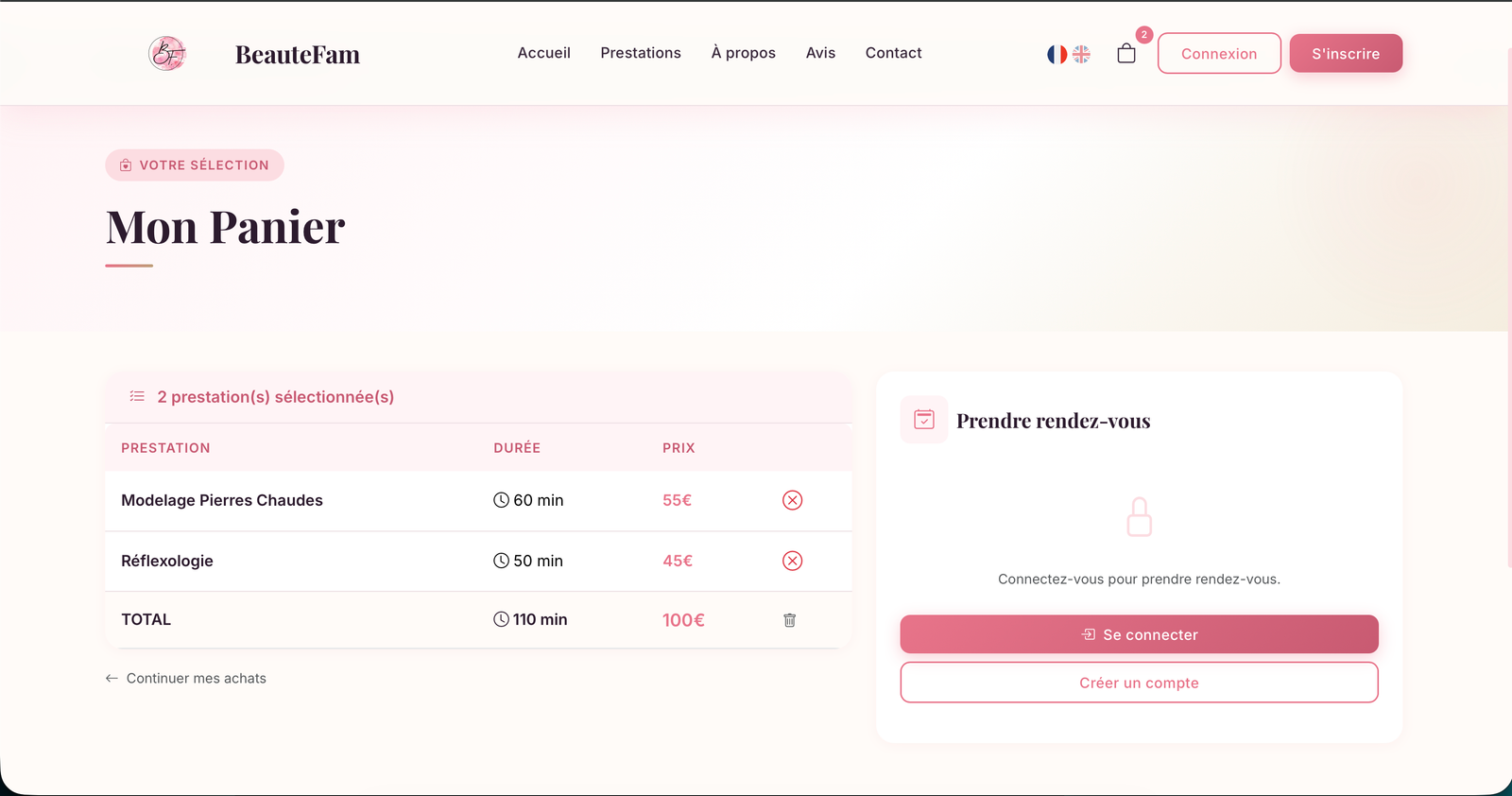Open the Avis section

coord(819,53)
